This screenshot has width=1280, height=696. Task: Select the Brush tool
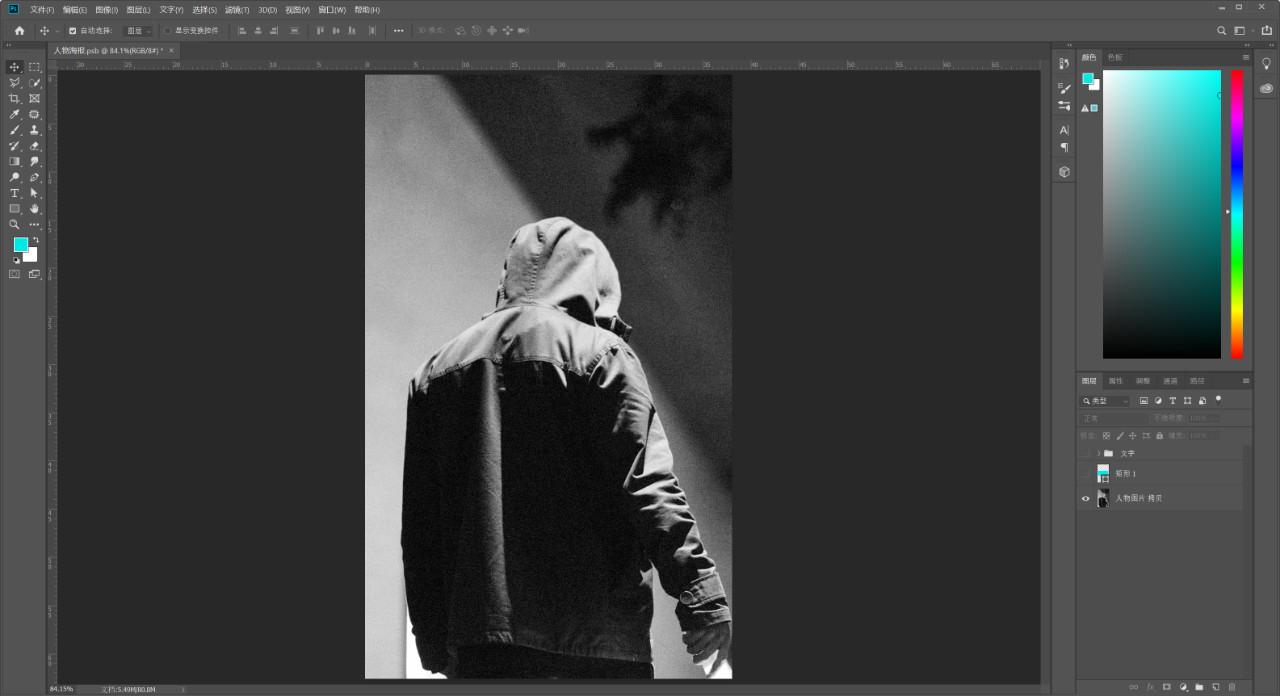14,130
